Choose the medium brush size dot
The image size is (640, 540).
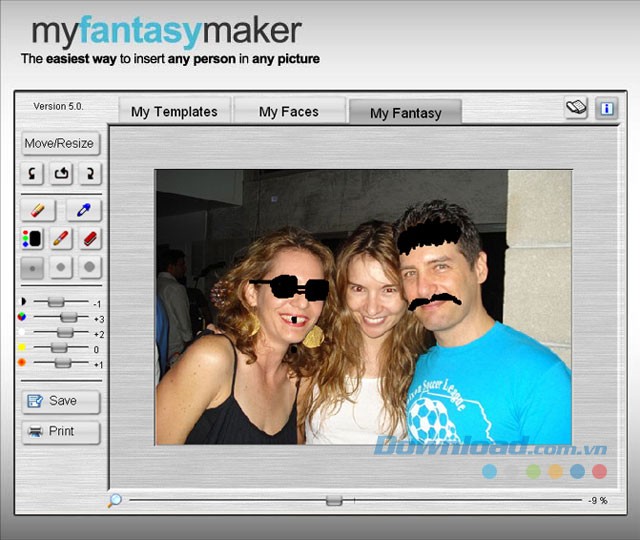[61, 268]
